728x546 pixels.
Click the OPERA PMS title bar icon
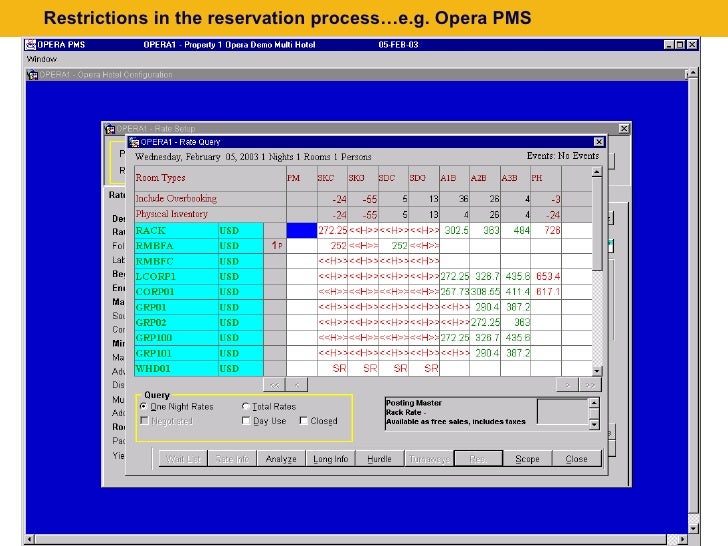31,45
